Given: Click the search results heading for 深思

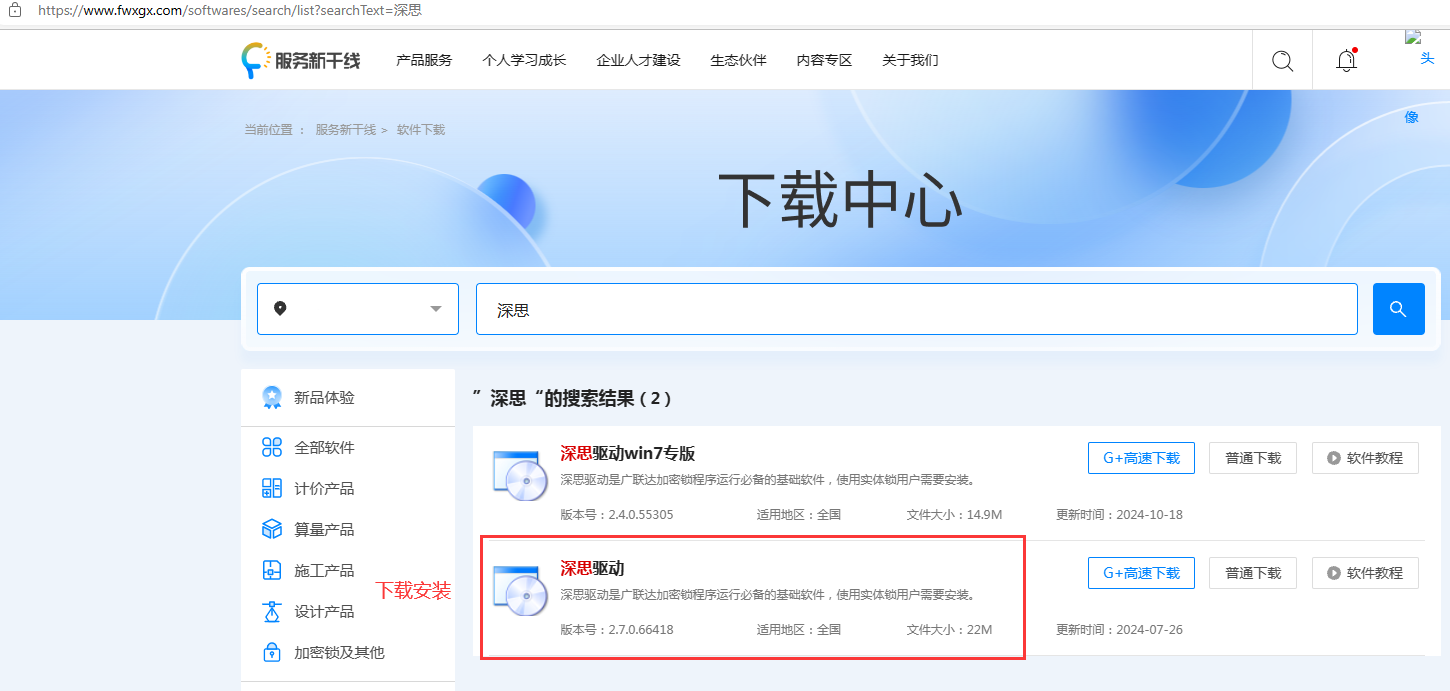Looking at the screenshot, I should pyautogui.click(x=572, y=398).
